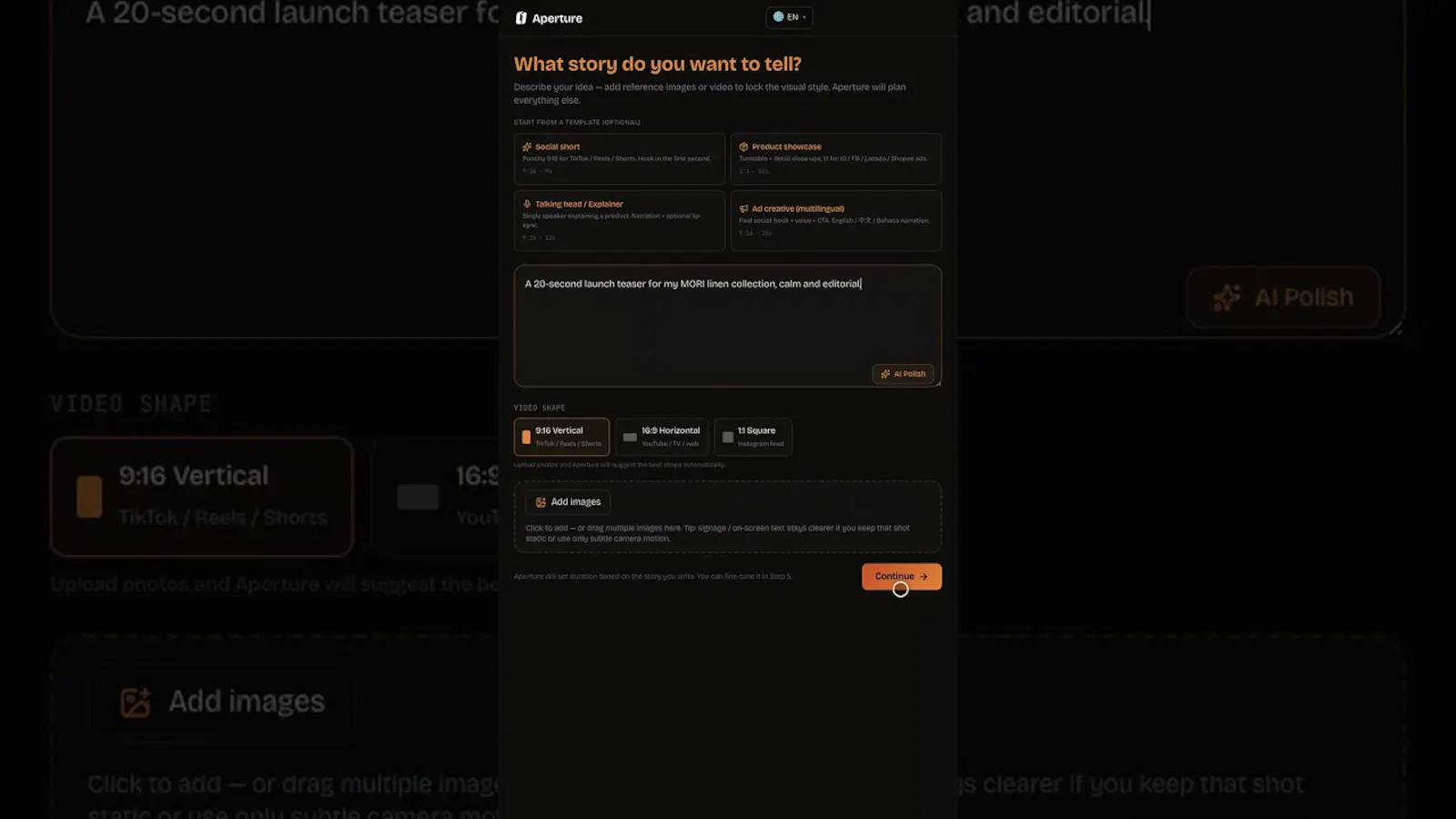The height and width of the screenshot is (819, 1456).
Task: Click the 'Describe your idea' subtitle text
Action: (710, 94)
